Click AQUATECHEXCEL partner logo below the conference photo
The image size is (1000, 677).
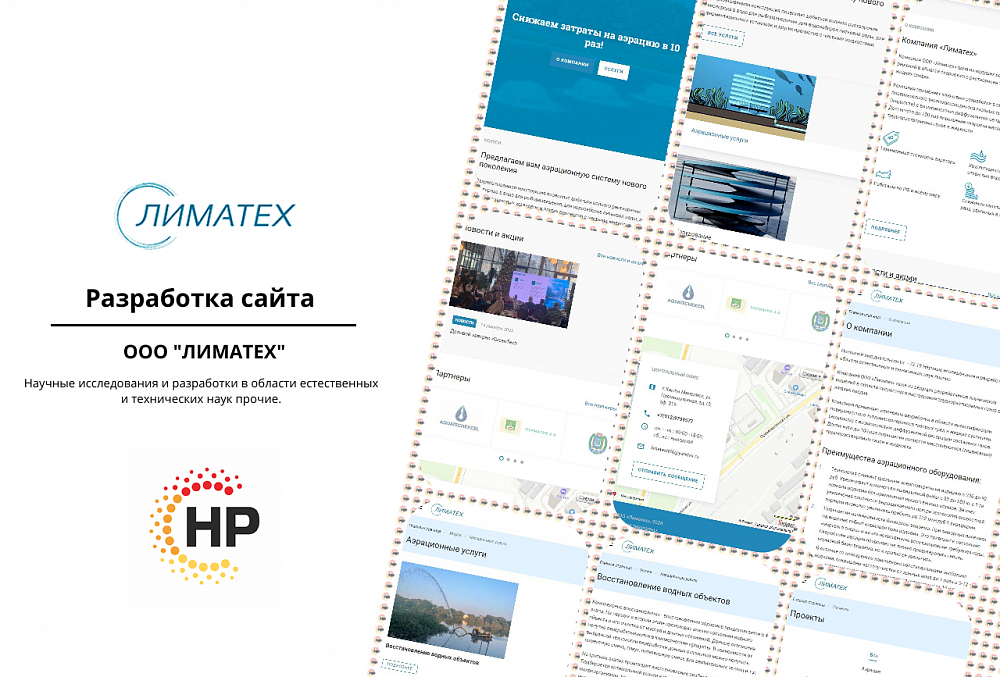coord(460,418)
